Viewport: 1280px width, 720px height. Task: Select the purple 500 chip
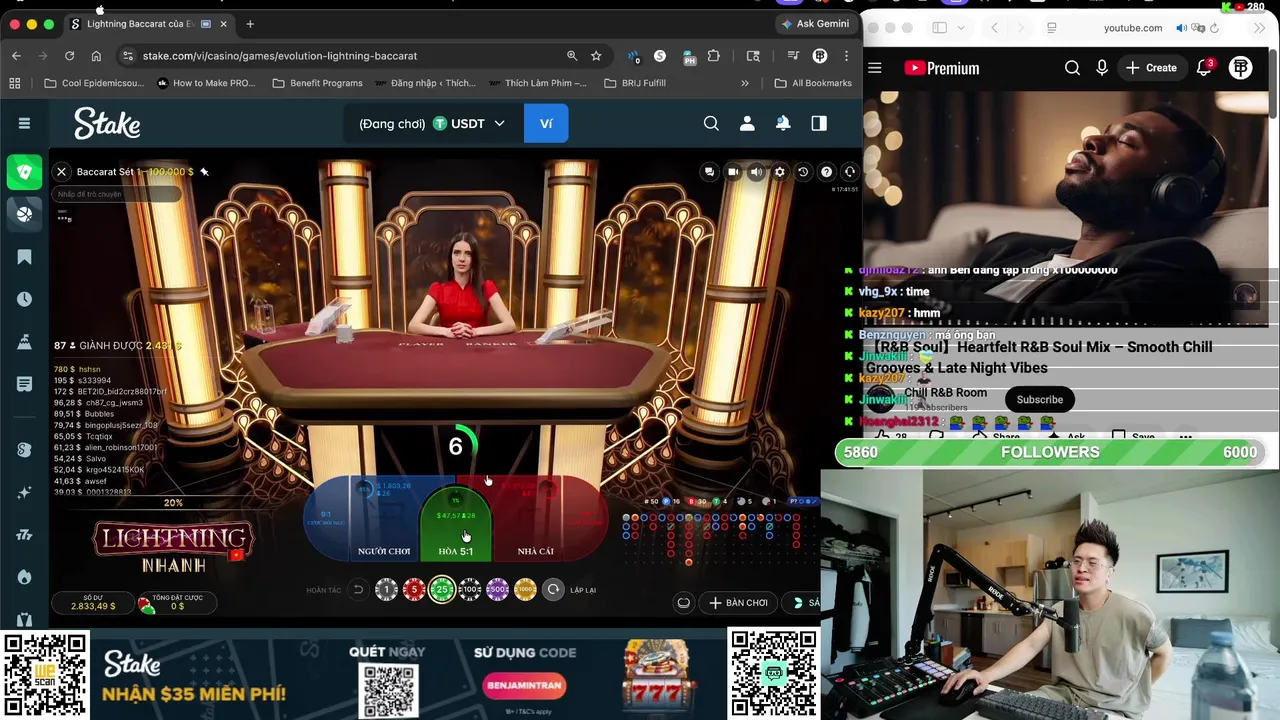pyautogui.click(x=497, y=590)
